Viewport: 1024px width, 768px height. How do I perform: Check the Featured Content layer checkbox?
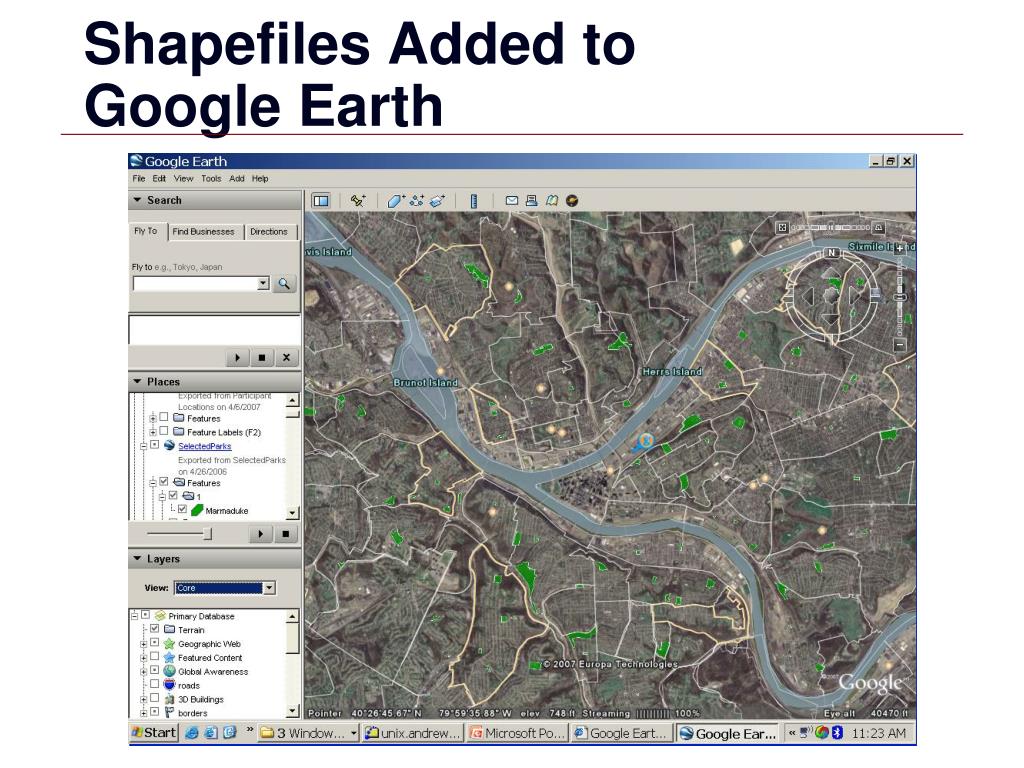[x=155, y=656]
